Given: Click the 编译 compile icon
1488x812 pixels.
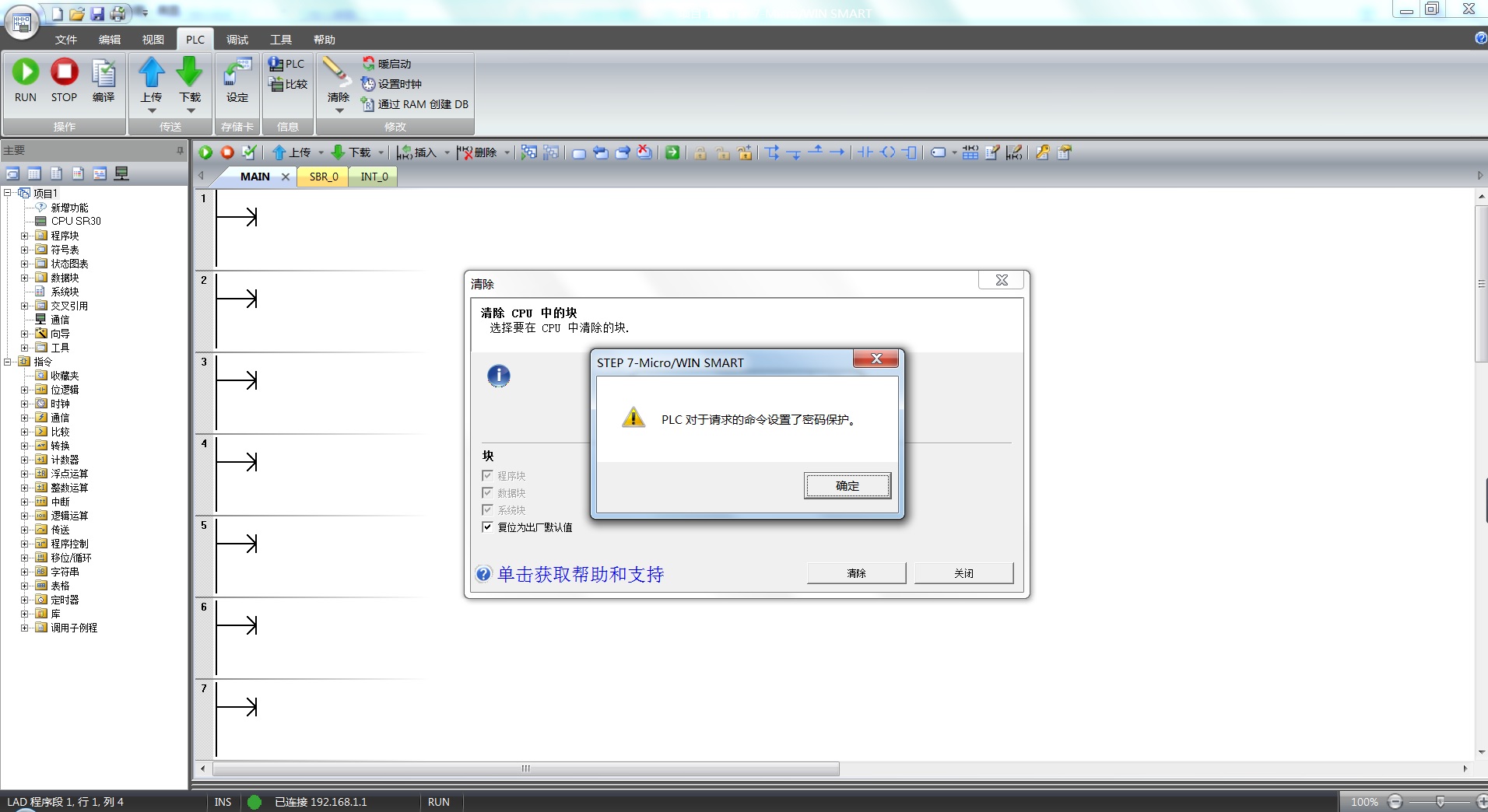Looking at the screenshot, I should (103, 74).
